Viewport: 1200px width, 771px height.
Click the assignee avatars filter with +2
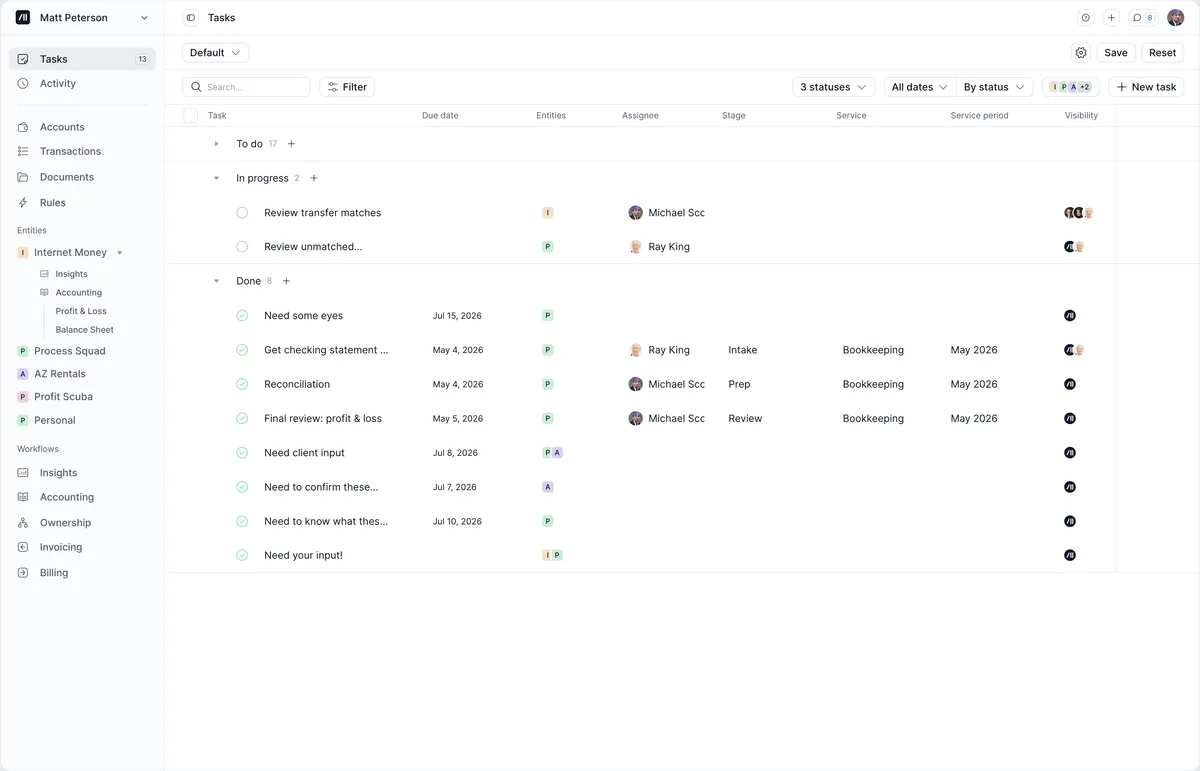[x=1071, y=87]
